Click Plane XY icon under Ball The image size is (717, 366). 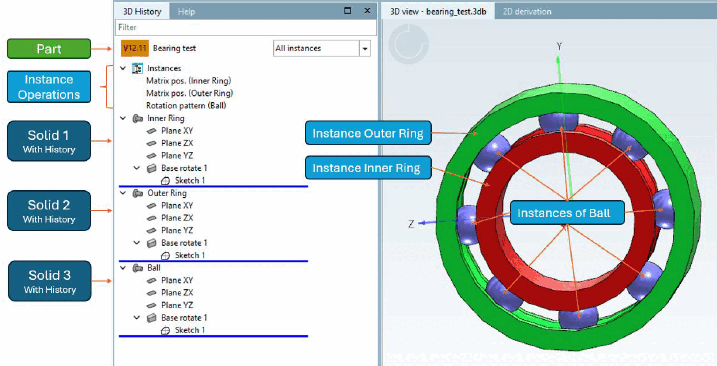point(151,280)
